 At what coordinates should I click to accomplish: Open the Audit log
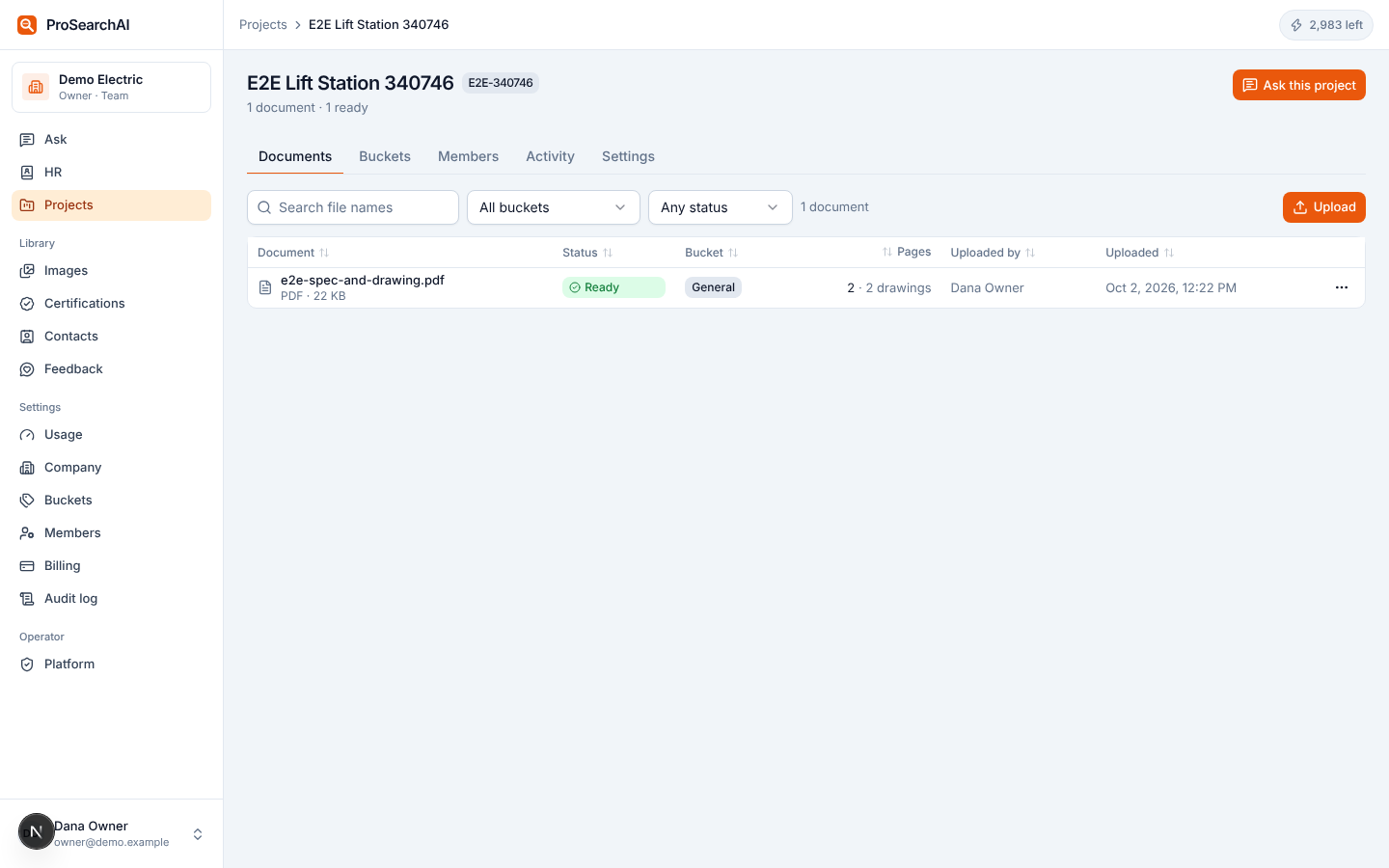pyautogui.click(x=111, y=599)
